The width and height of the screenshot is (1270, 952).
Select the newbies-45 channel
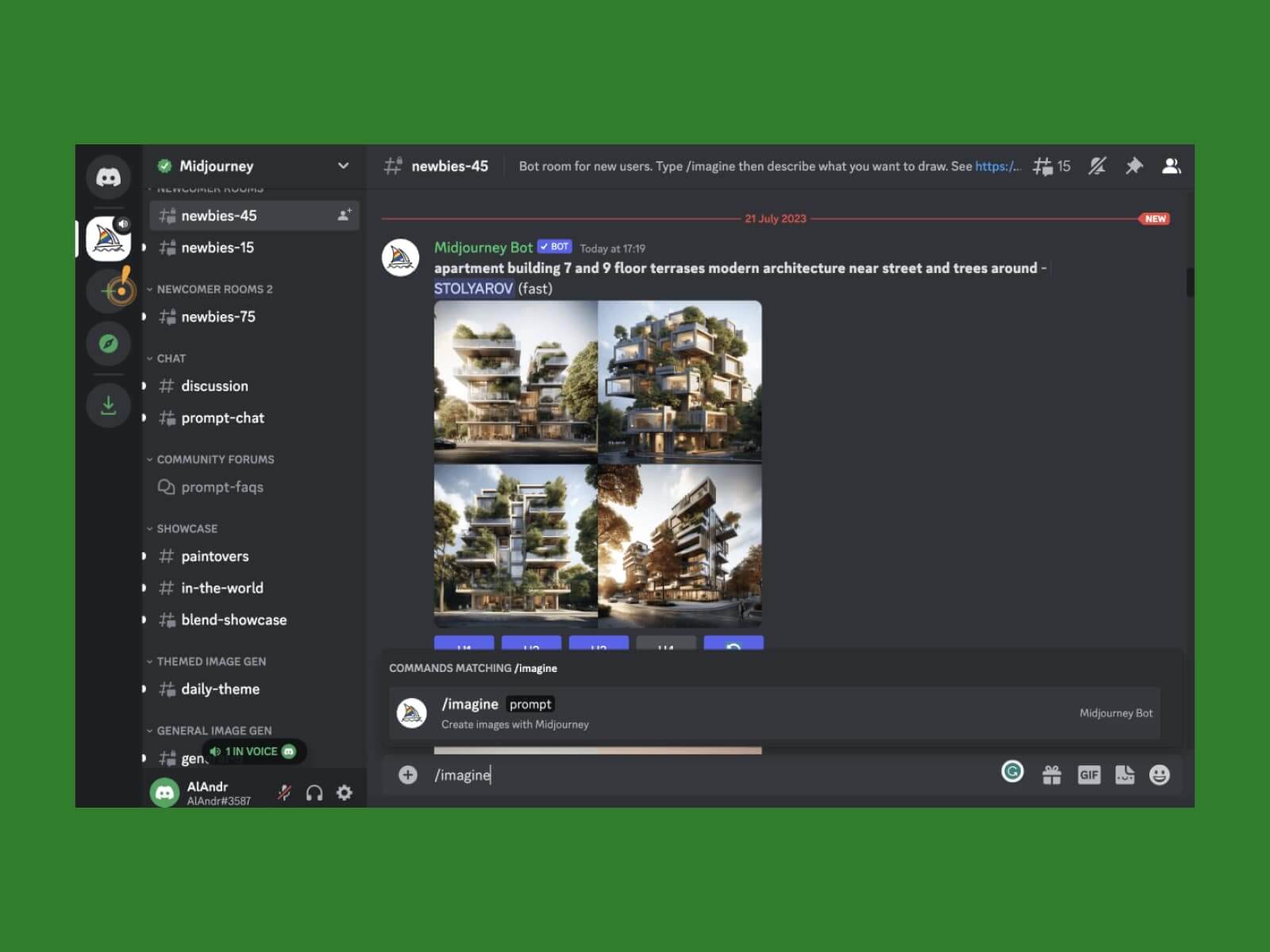point(254,215)
